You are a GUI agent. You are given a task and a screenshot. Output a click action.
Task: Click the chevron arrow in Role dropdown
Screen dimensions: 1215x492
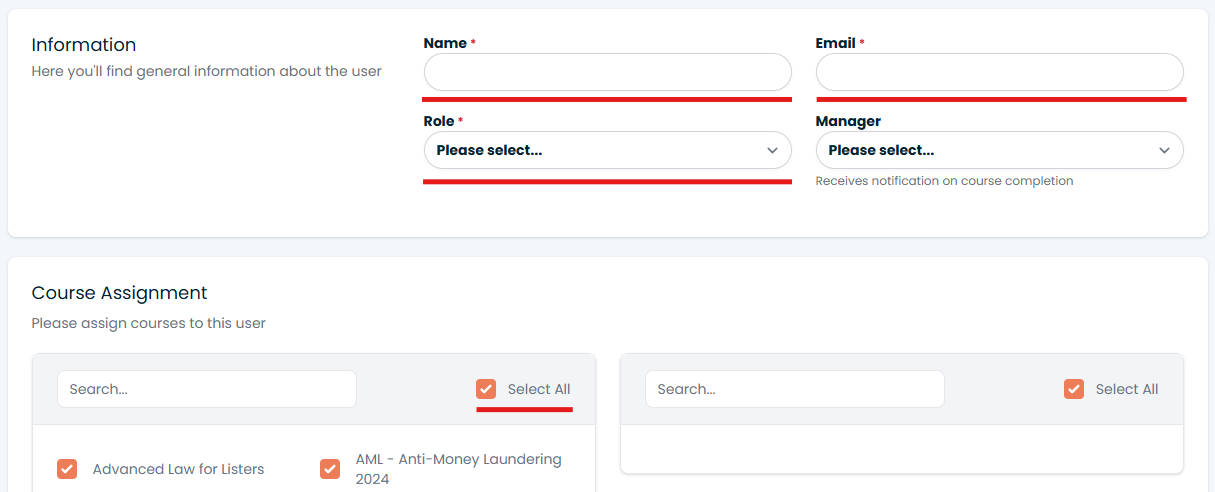click(x=772, y=150)
